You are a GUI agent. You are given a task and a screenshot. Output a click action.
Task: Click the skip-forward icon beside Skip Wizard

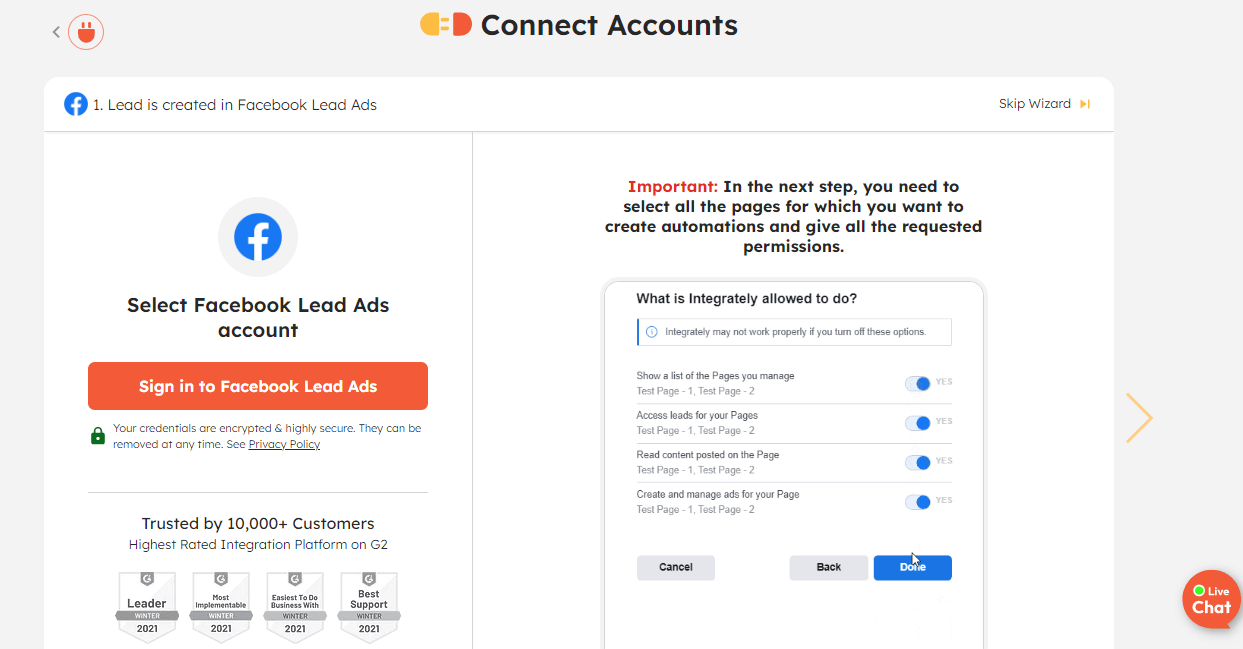1087,103
